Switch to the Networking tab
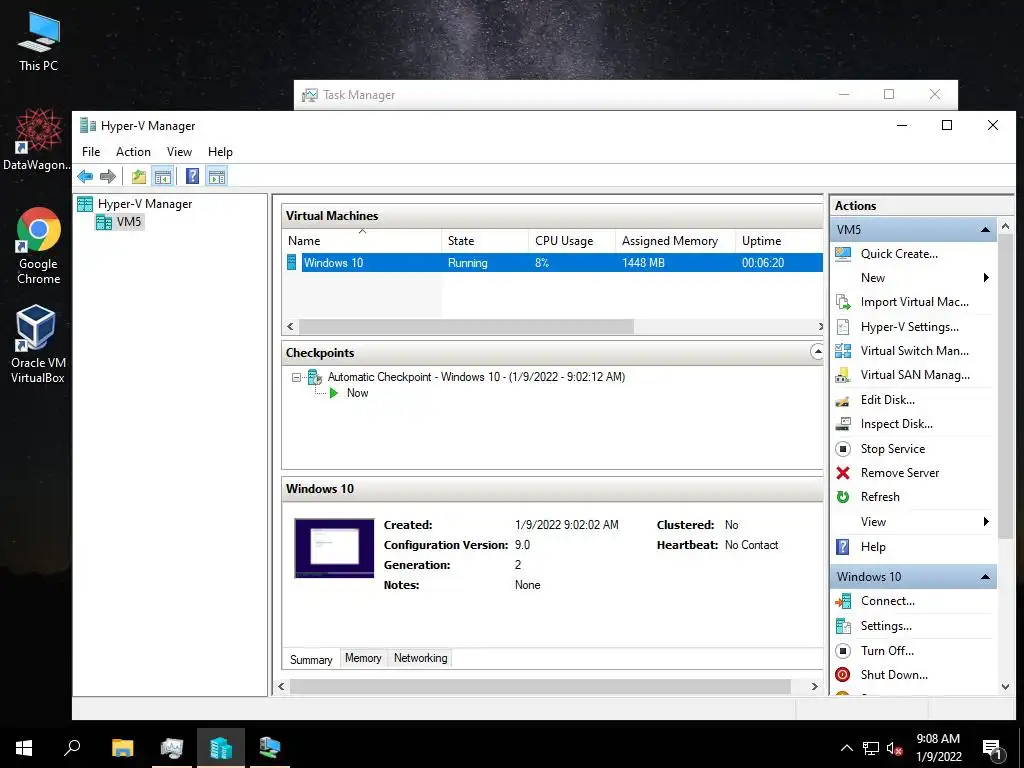This screenshot has height=768, width=1024. [x=421, y=658]
